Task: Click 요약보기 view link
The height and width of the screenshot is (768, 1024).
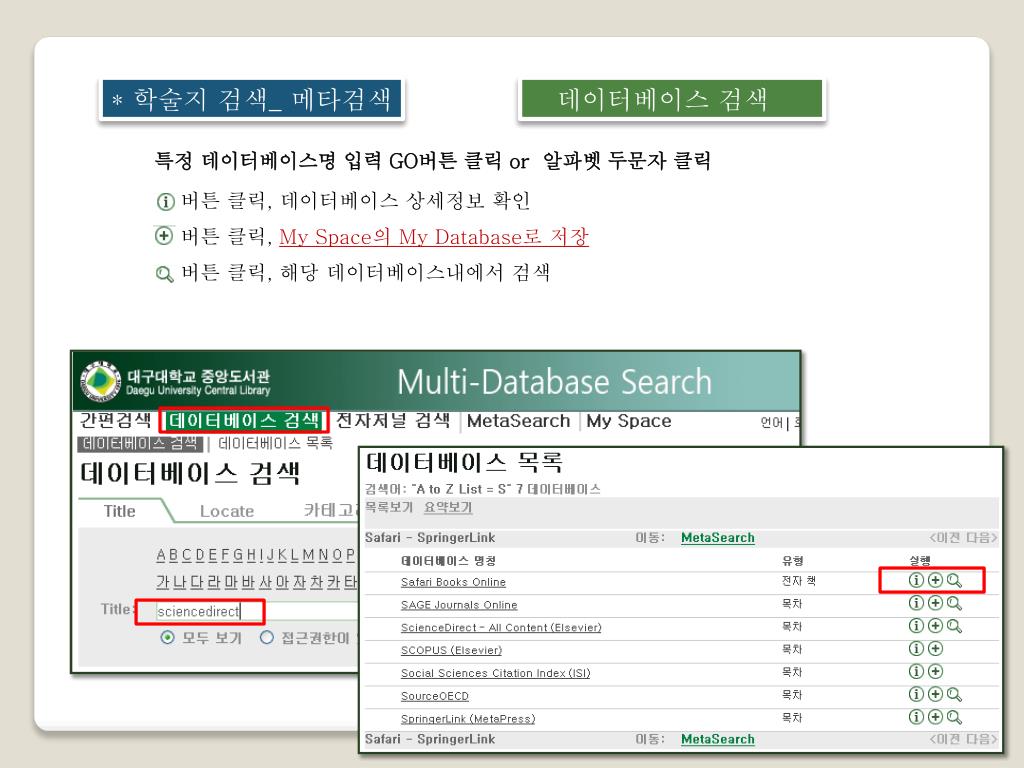Action: click(x=448, y=507)
